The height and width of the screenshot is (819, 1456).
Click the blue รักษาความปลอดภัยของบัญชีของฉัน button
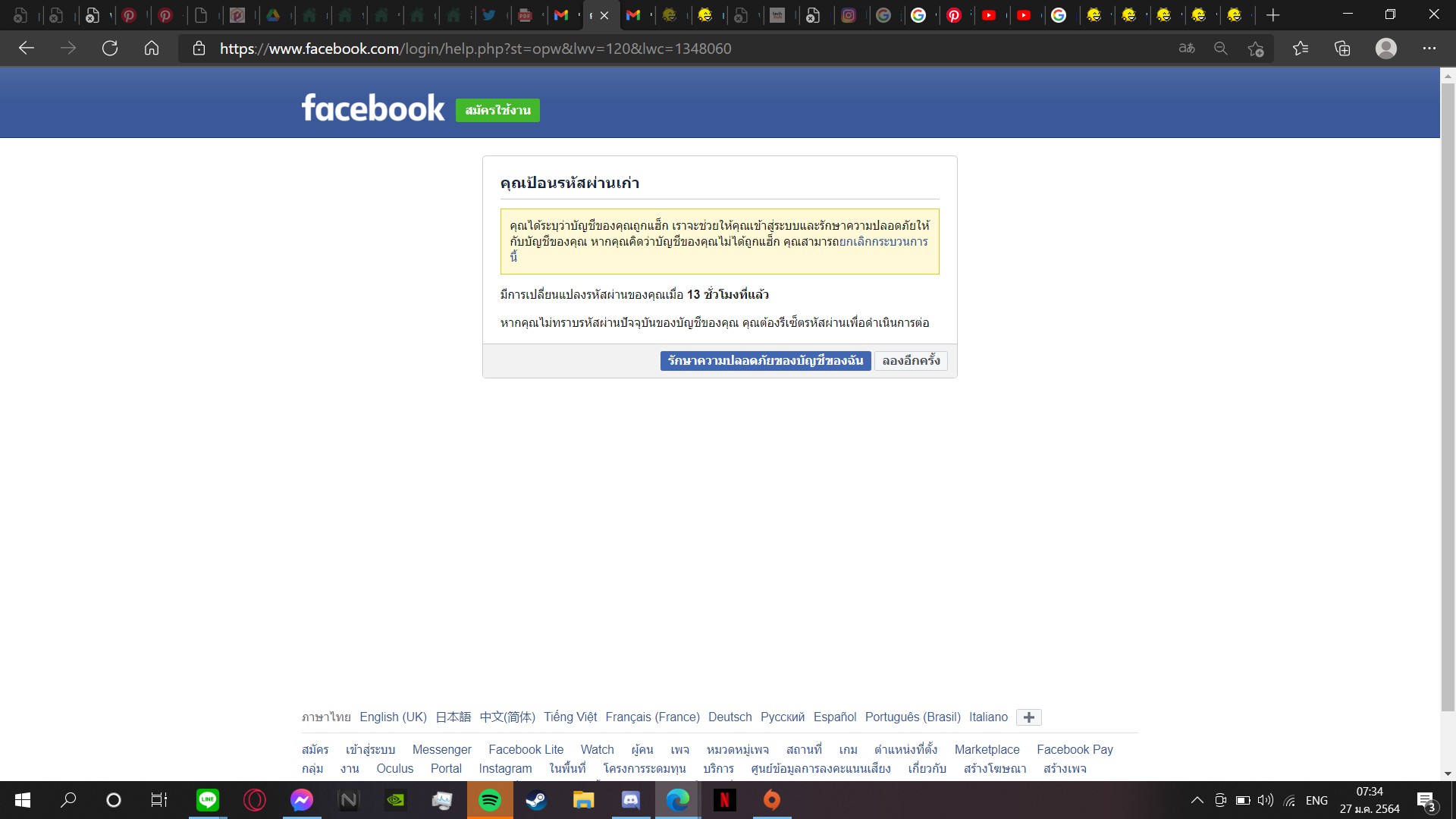(x=765, y=361)
